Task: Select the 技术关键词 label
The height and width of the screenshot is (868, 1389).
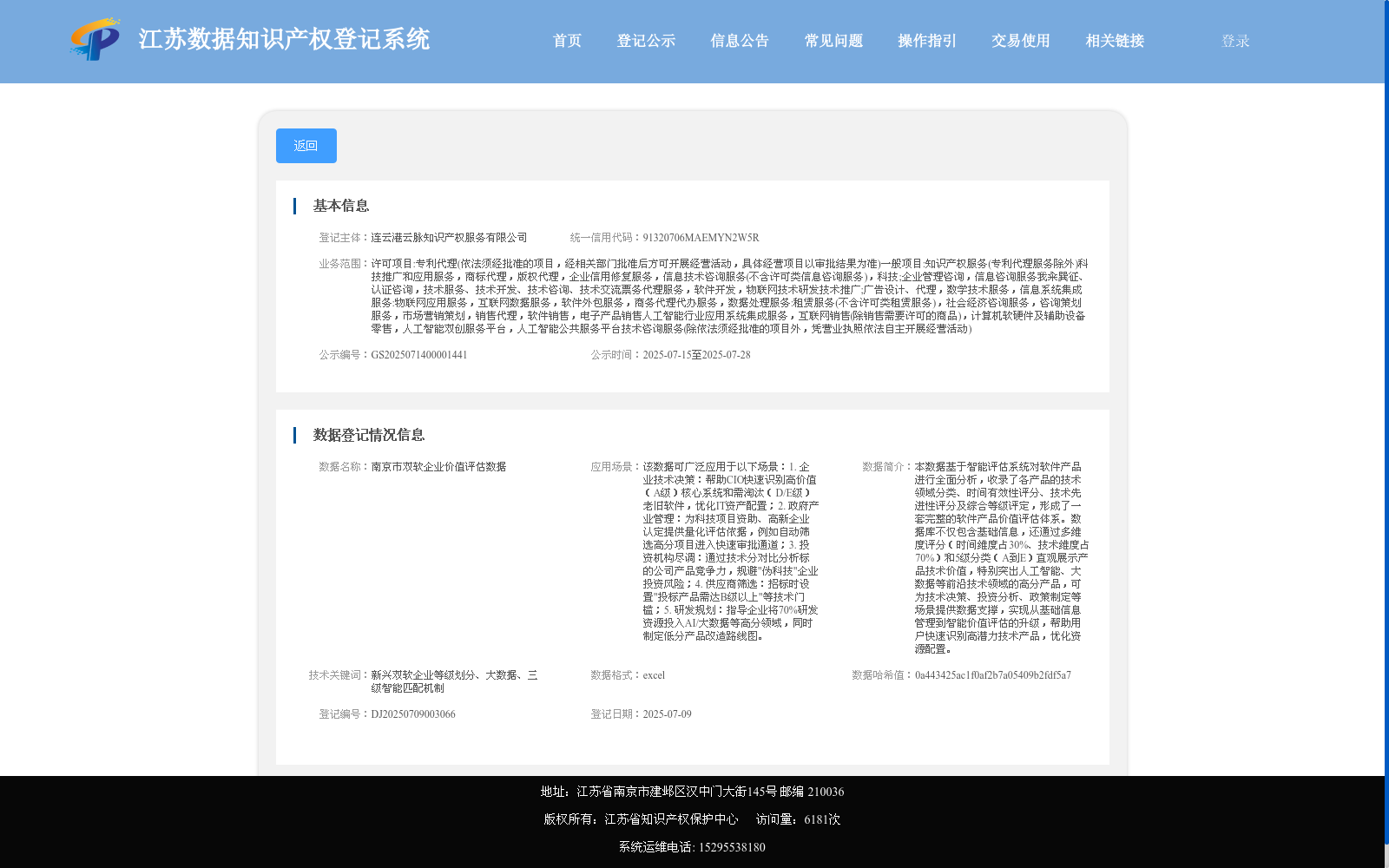Action: (x=336, y=675)
